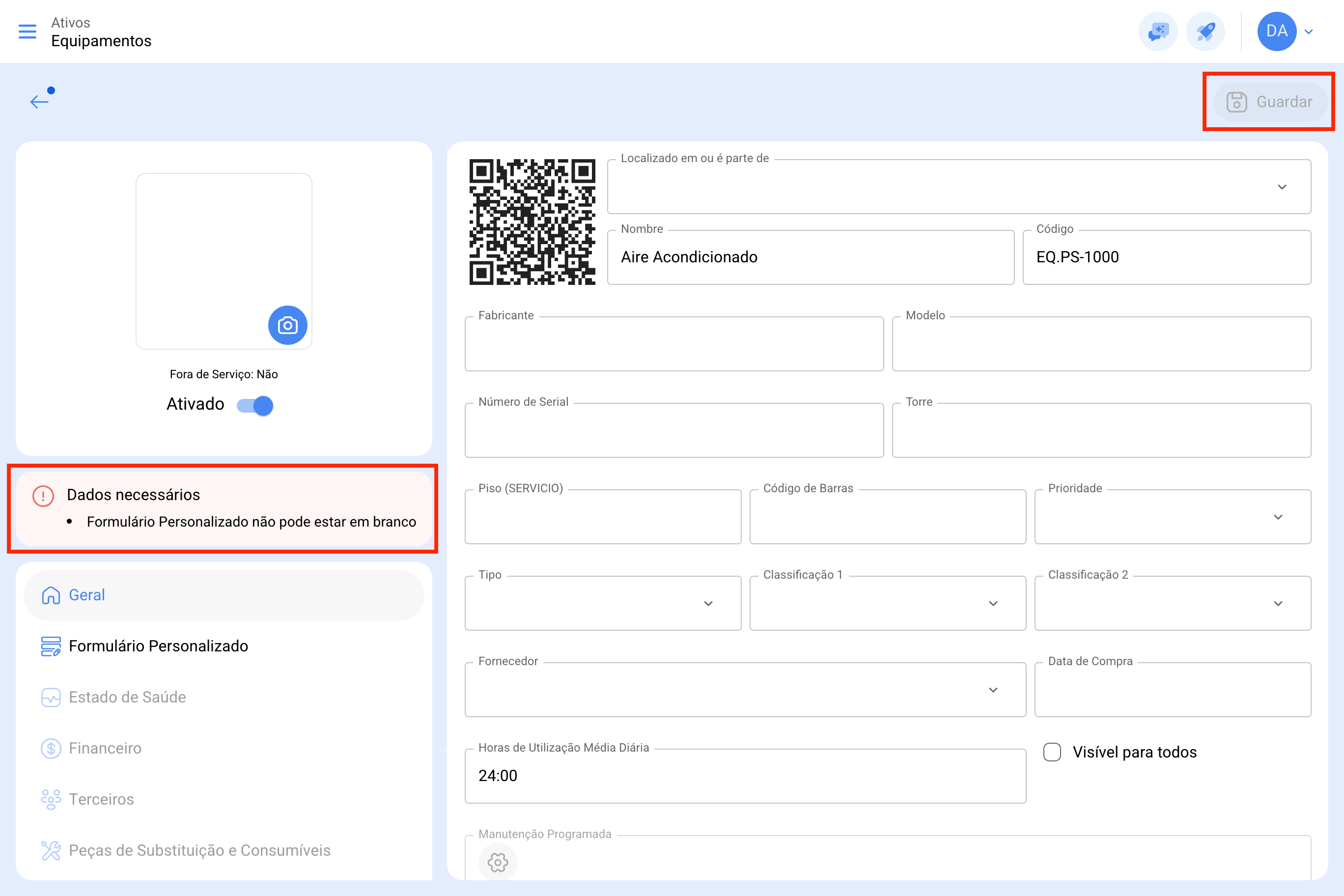Click the Data de Compra field

(1173, 690)
